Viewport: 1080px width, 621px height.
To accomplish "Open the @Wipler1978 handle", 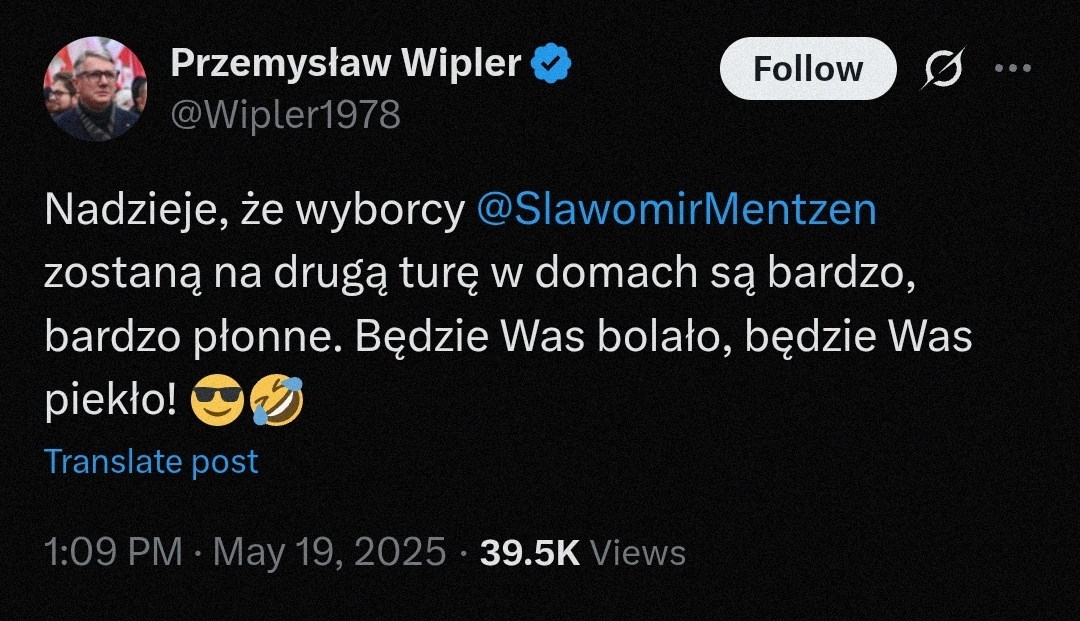I will (285, 114).
